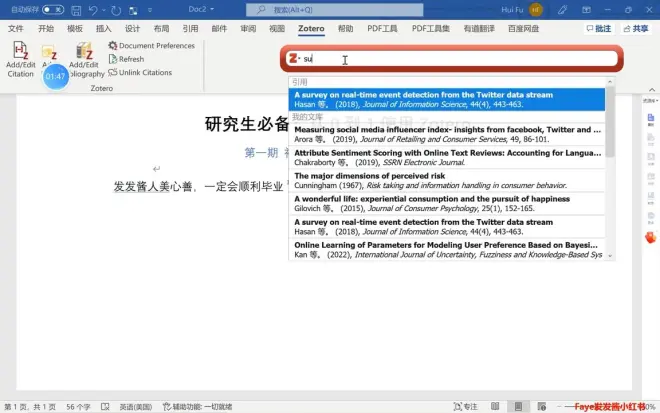Click the touch/mouse mode icon in title bar
This screenshot has width=660, height=413.
tap(133, 10)
